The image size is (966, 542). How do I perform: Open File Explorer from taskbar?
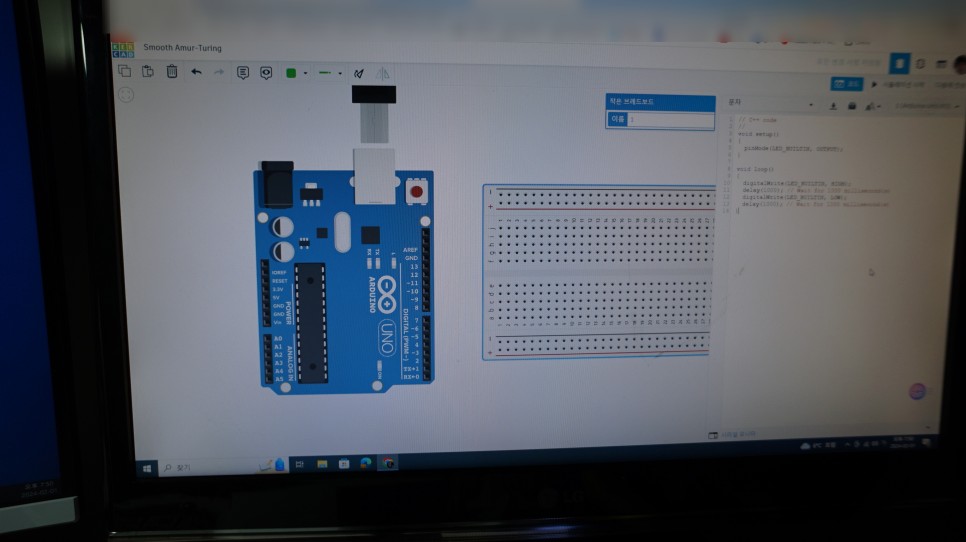tap(322, 464)
